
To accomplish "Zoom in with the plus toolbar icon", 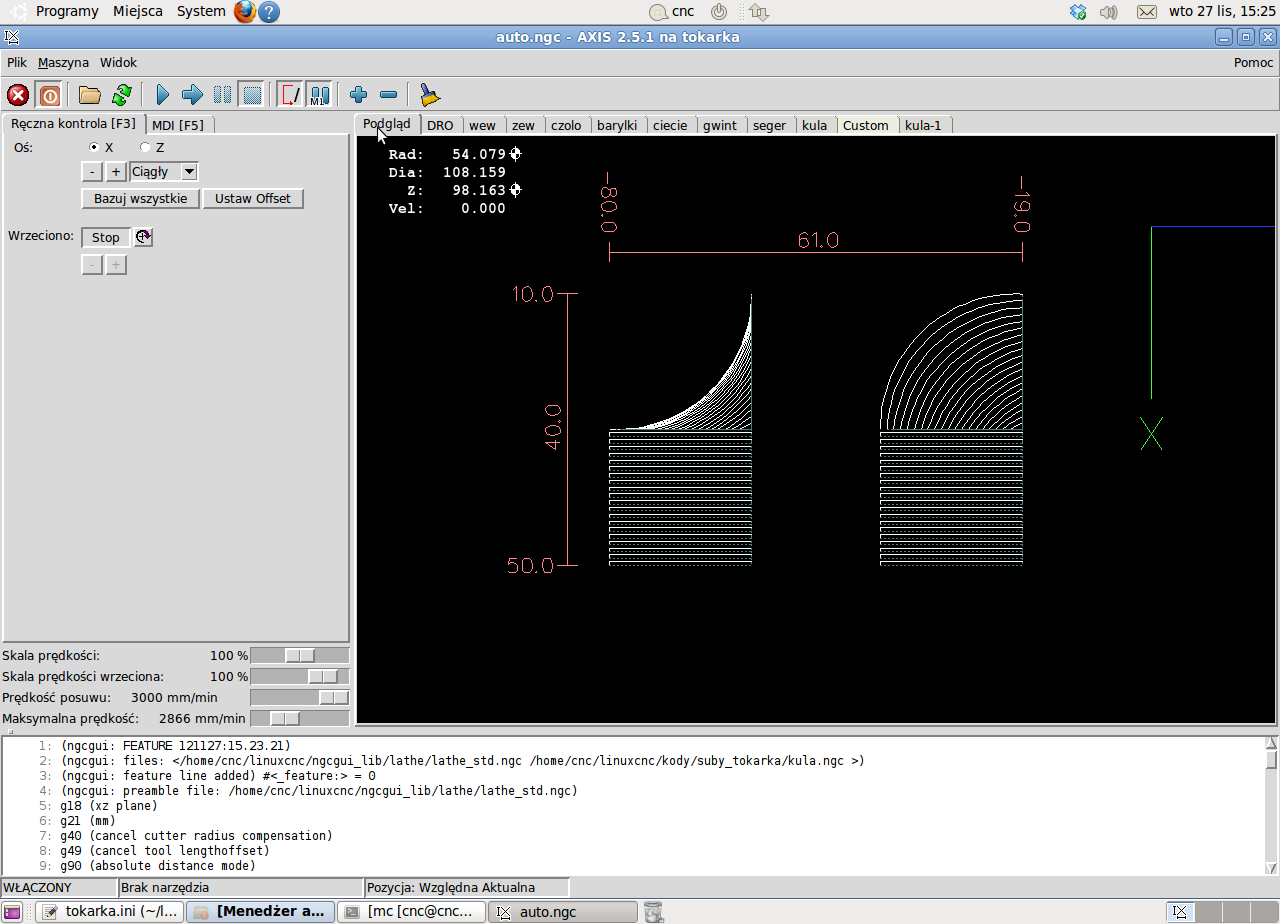I will pos(359,95).
